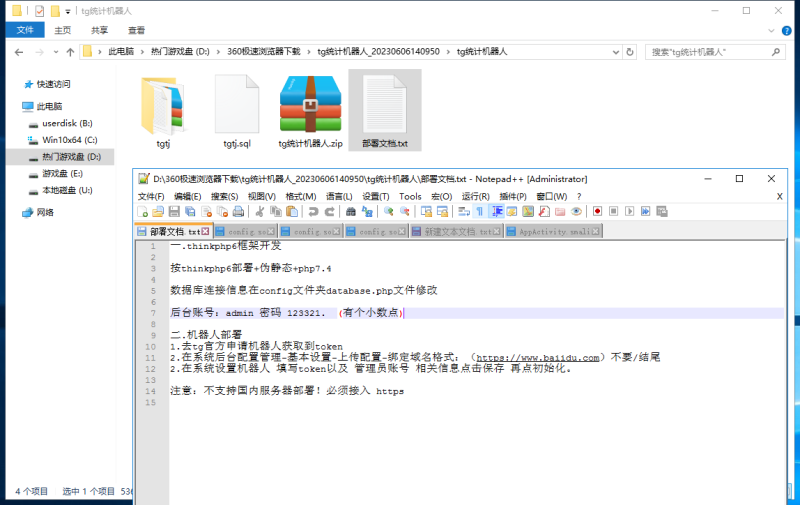Open the 编辑(E) menu in Notepad++

click(188, 196)
